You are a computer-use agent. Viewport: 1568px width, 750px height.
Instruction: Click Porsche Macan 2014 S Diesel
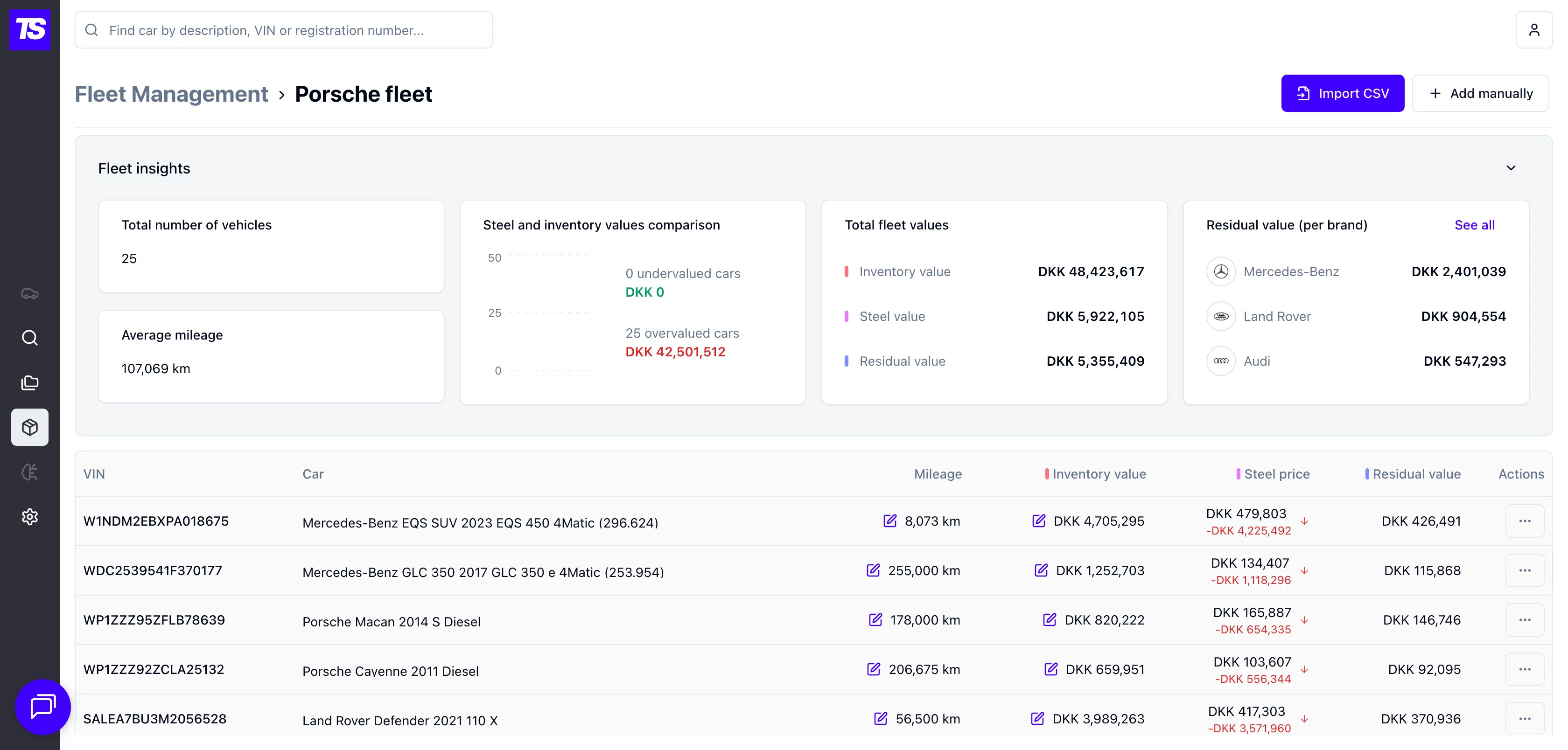click(392, 621)
